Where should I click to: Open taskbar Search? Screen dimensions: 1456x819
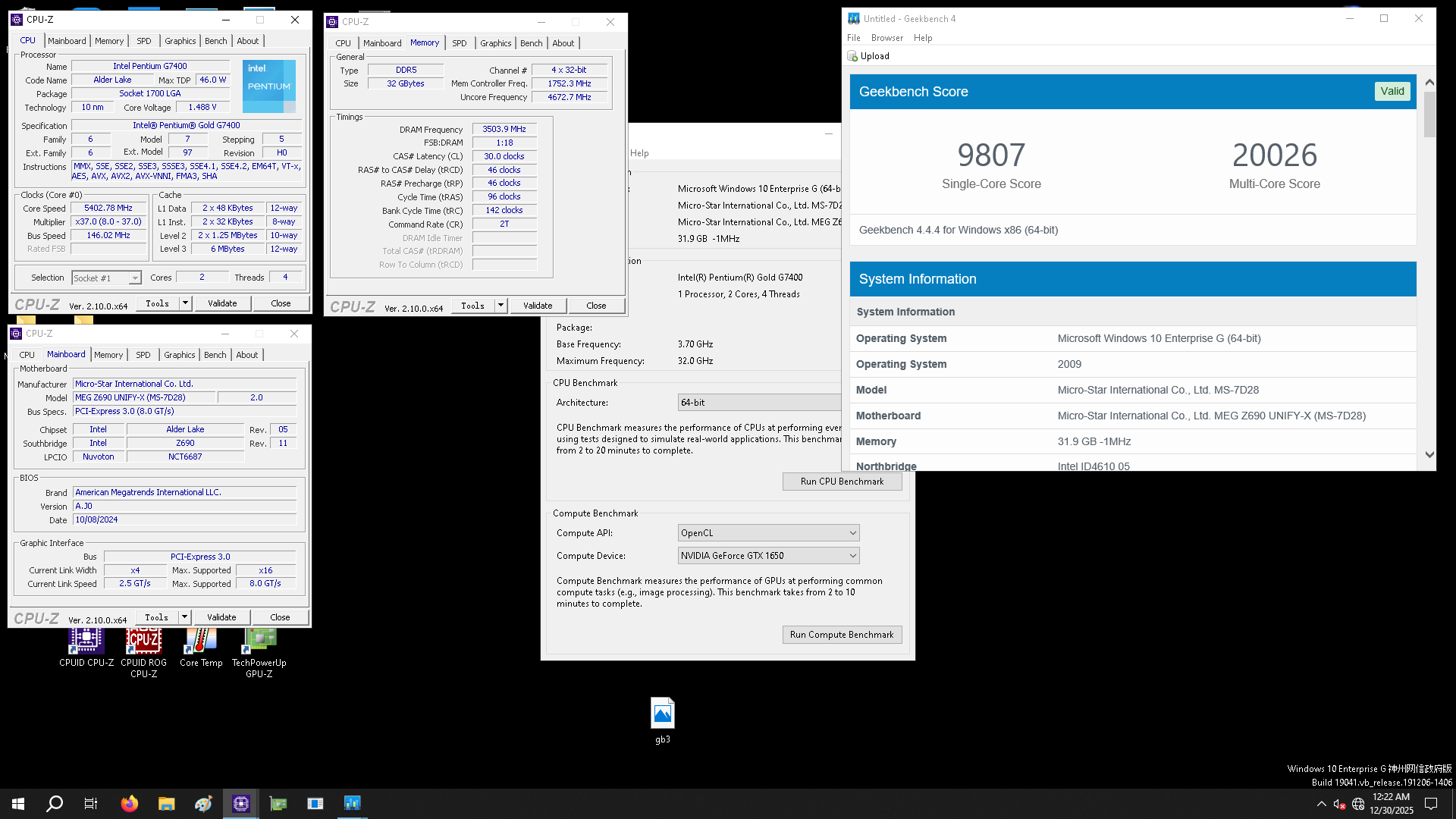(x=55, y=804)
